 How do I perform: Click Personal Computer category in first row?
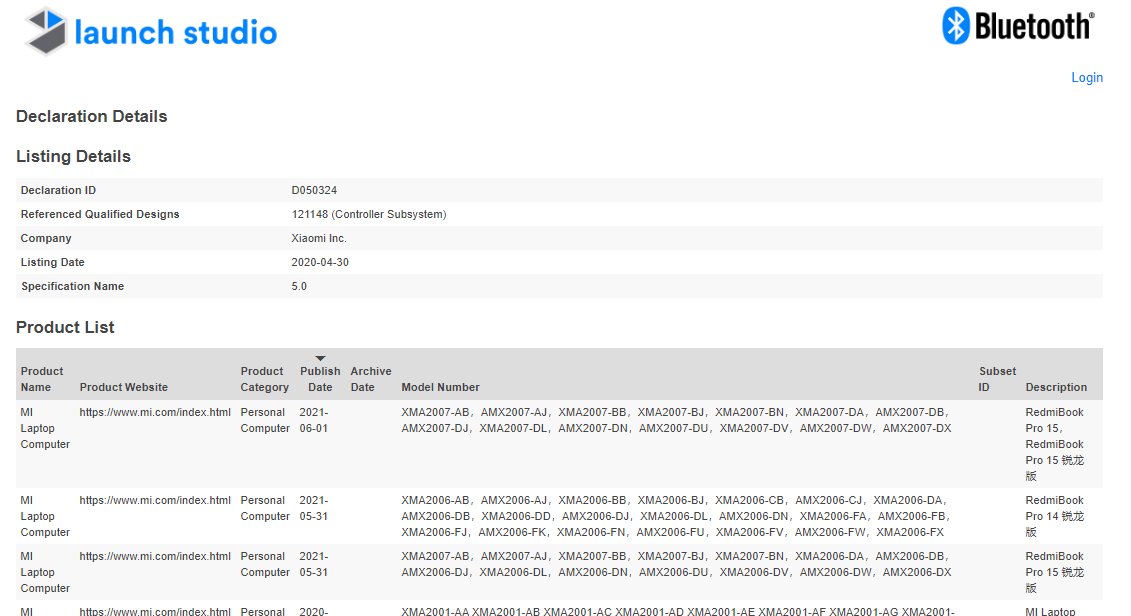[265, 420]
